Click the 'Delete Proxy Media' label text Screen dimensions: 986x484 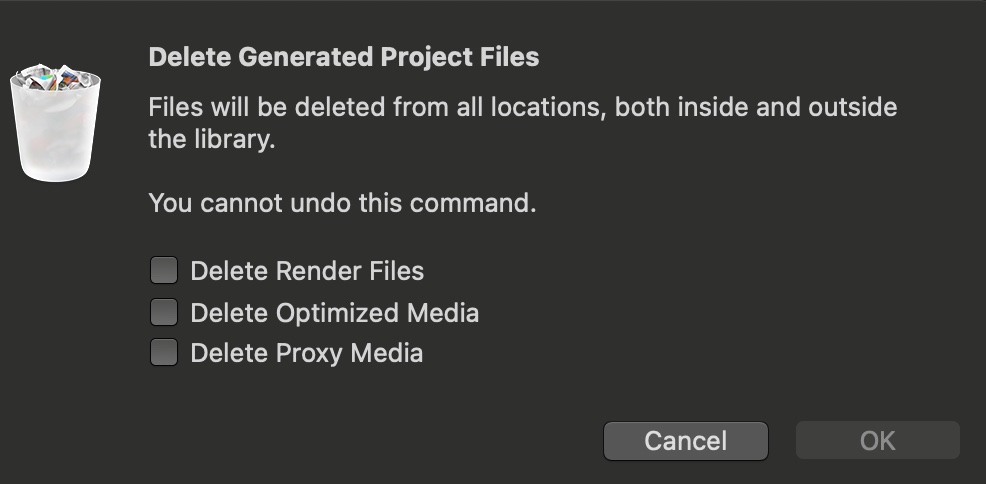(x=306, y=353)
